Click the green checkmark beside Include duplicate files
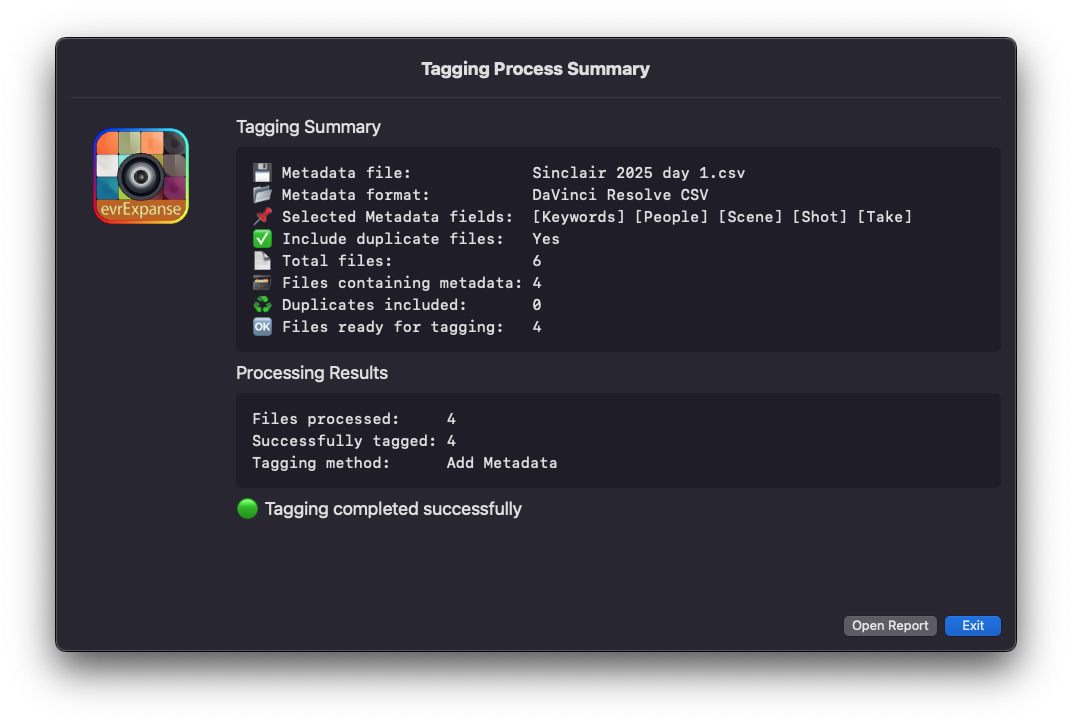1072x725 pixels. (262, 239)
